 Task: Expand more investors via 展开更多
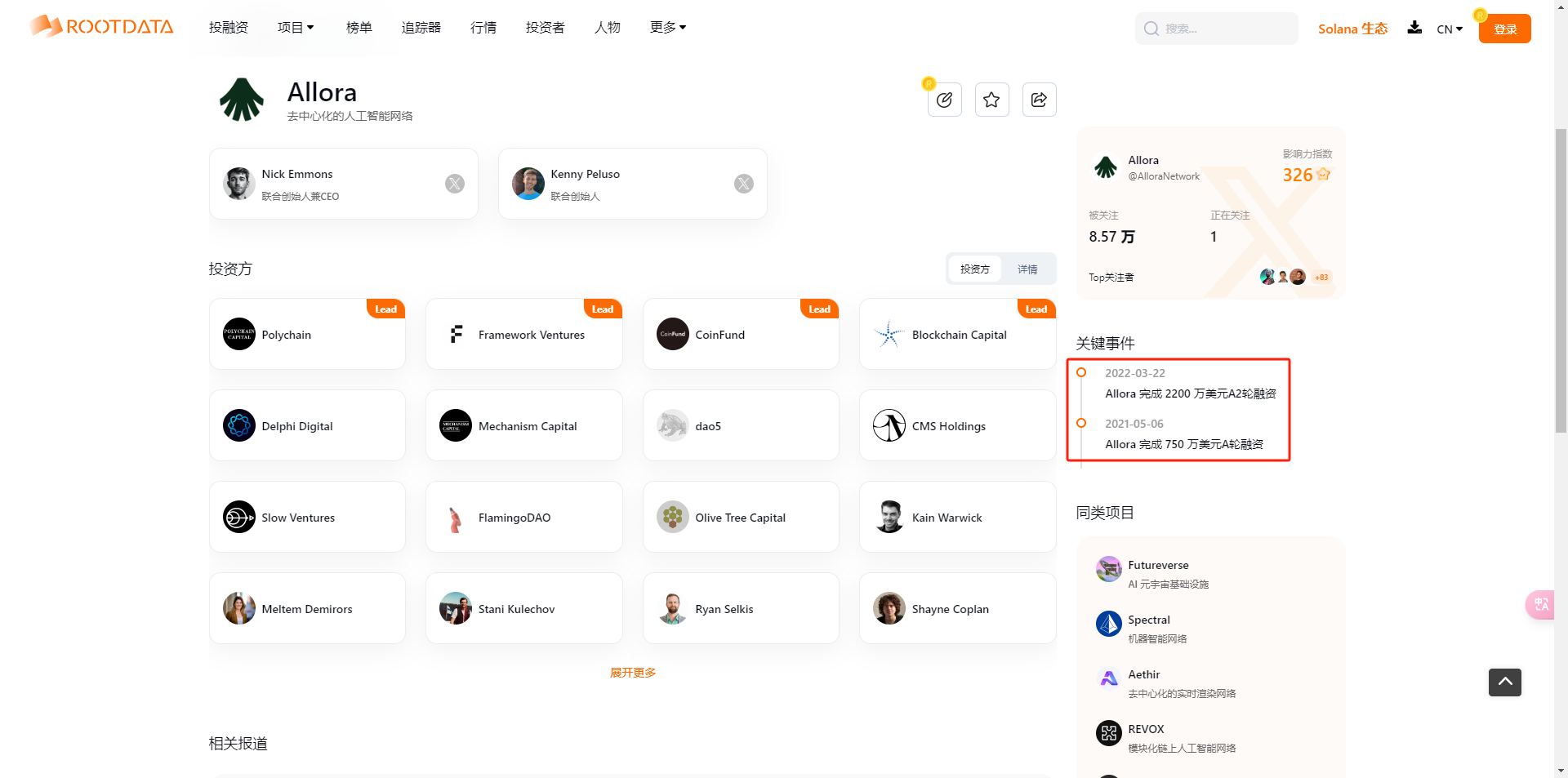click(x=633, y=673)
